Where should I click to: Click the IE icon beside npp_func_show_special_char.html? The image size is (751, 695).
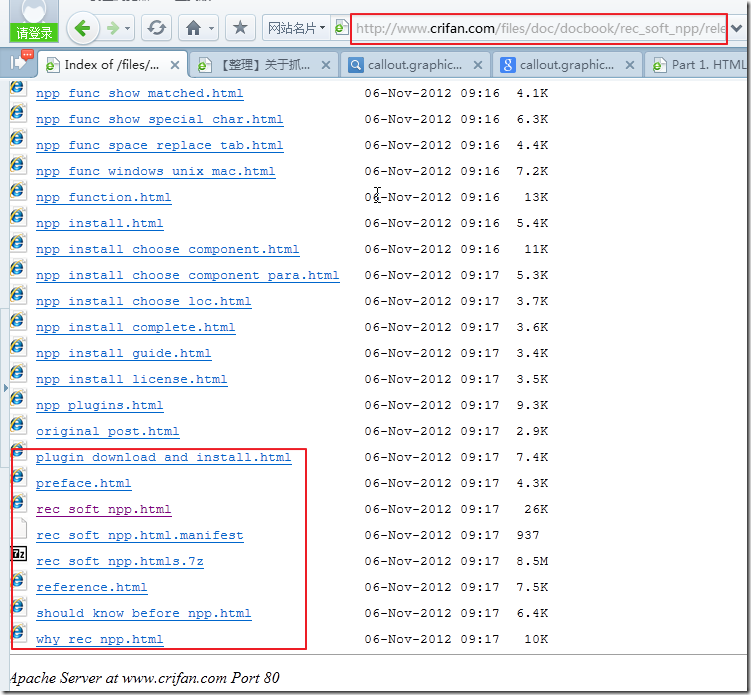click(18, 112)
